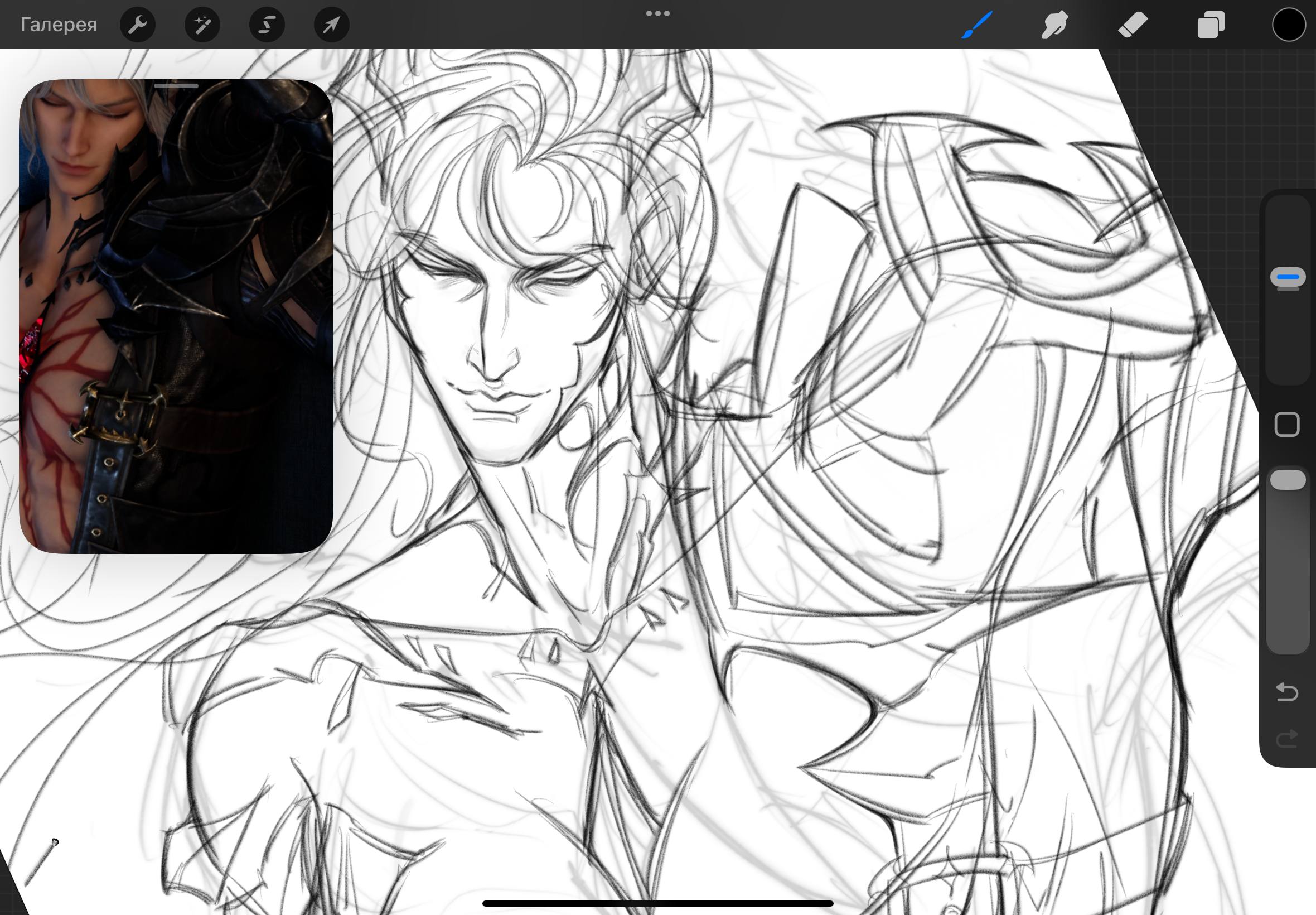Click the three-dot multitasking menu

657,13
